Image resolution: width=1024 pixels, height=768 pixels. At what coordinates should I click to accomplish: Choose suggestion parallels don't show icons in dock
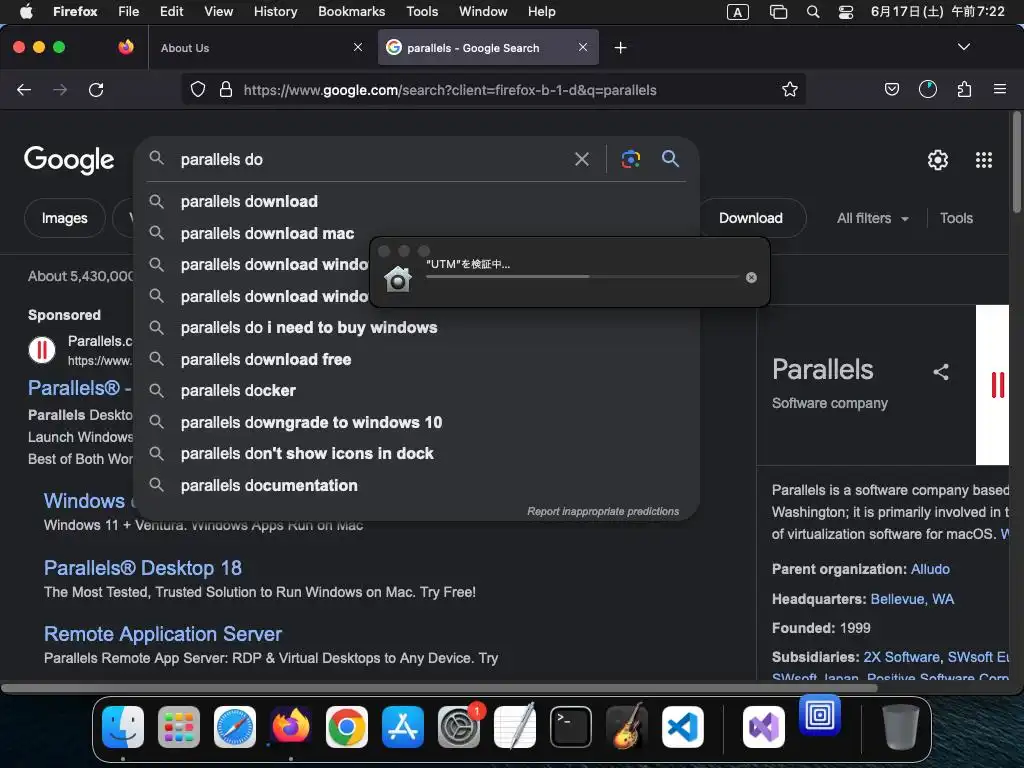416,454
